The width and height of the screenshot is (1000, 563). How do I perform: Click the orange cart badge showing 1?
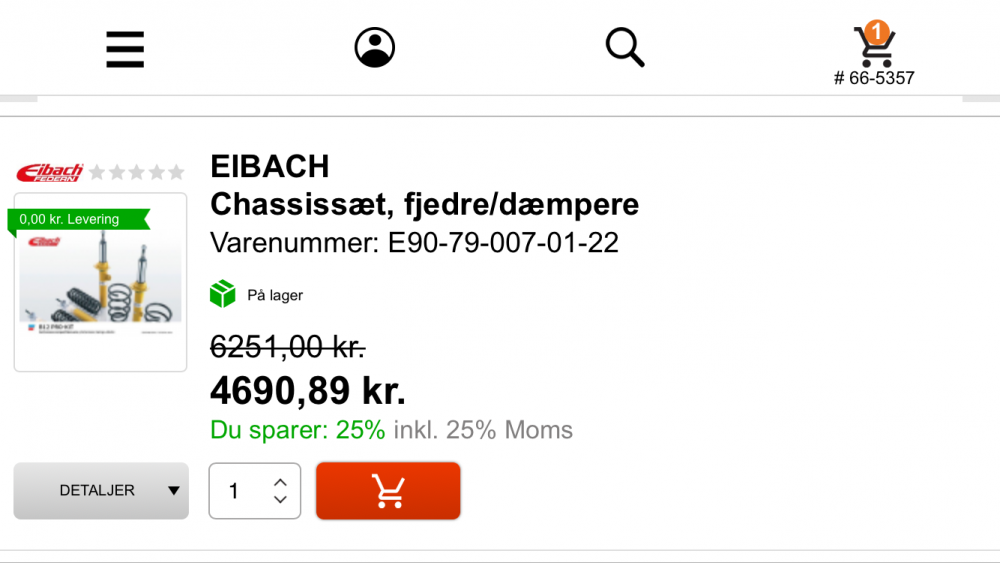878,31
